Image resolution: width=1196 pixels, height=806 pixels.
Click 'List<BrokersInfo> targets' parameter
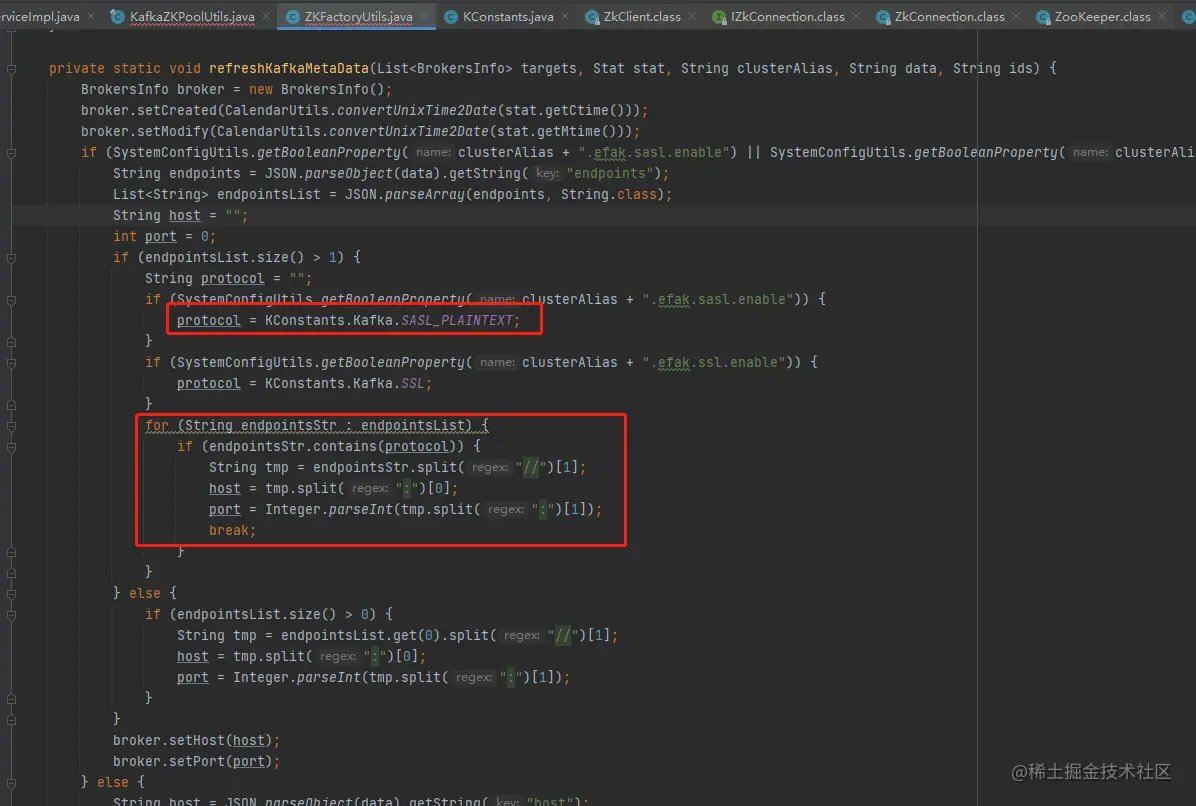[477, 69]
